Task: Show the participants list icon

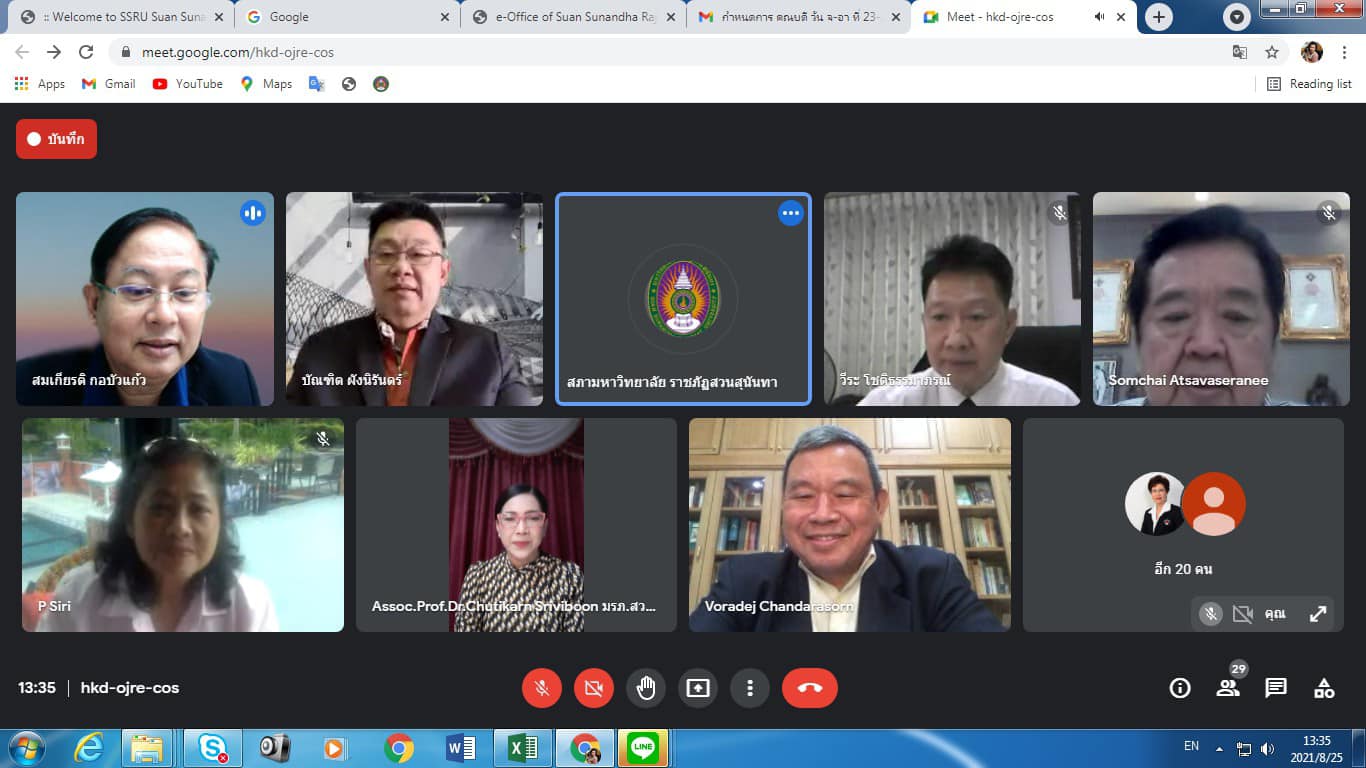Action: (x=1228, y=688)
